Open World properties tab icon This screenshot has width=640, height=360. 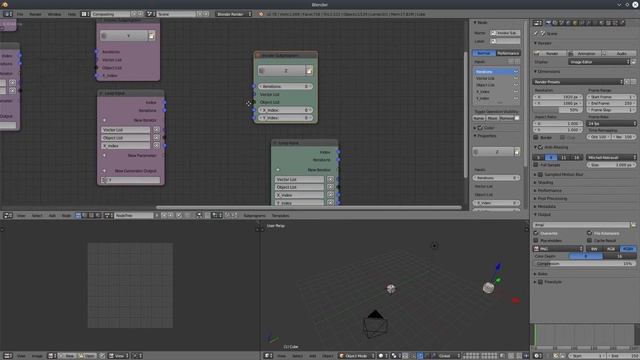point(568,23)
